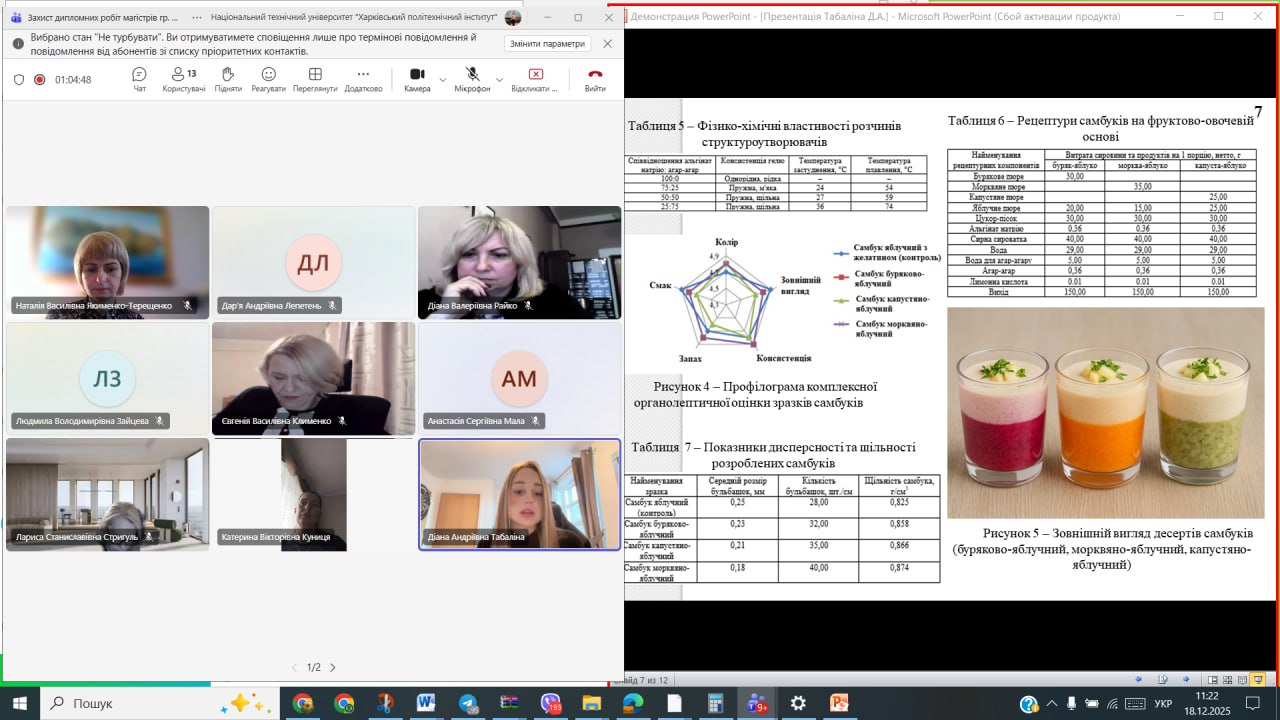Click the recording indicator icon
Screen dimensions: 1280x720
point(40,80)
